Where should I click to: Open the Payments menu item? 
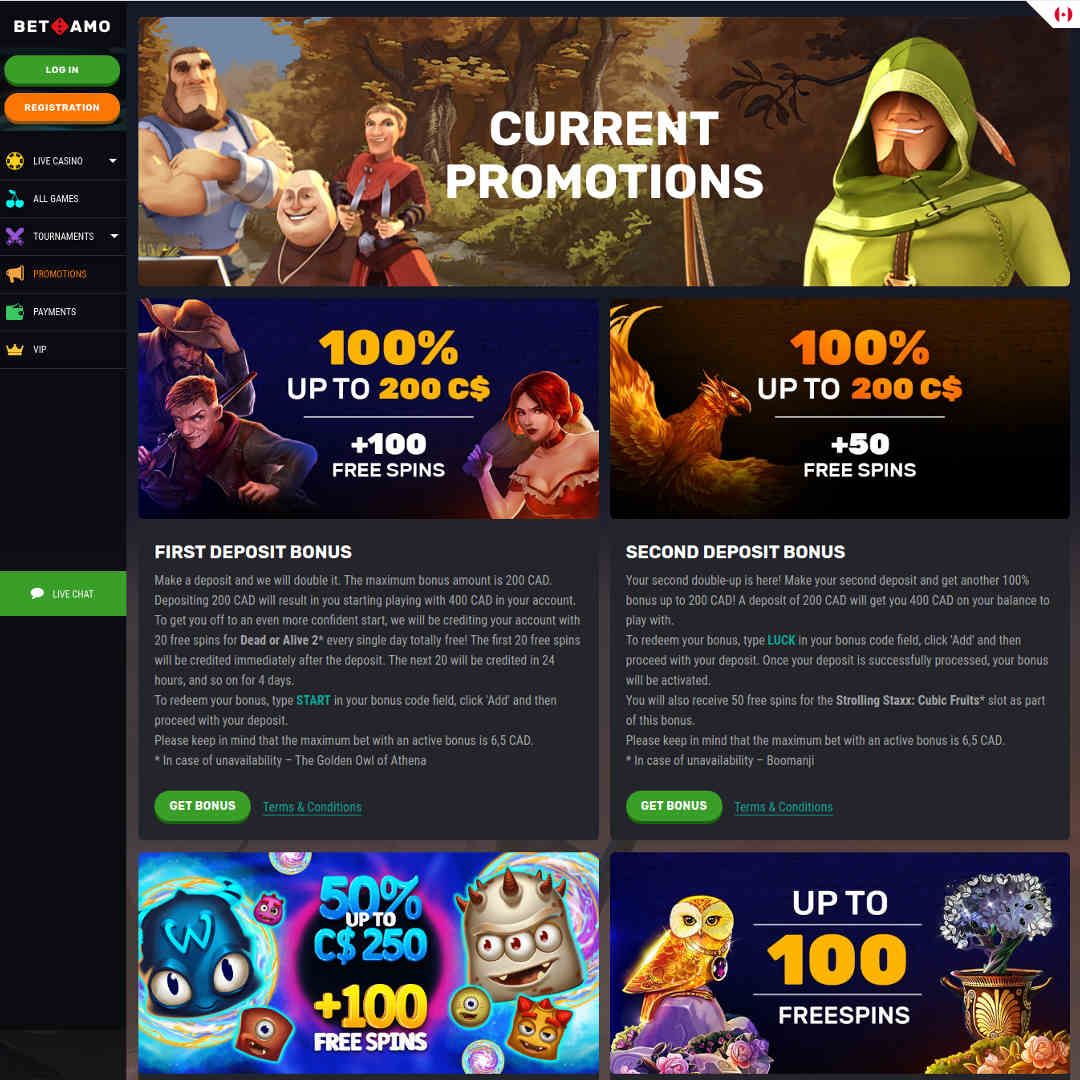pos(63,312)
